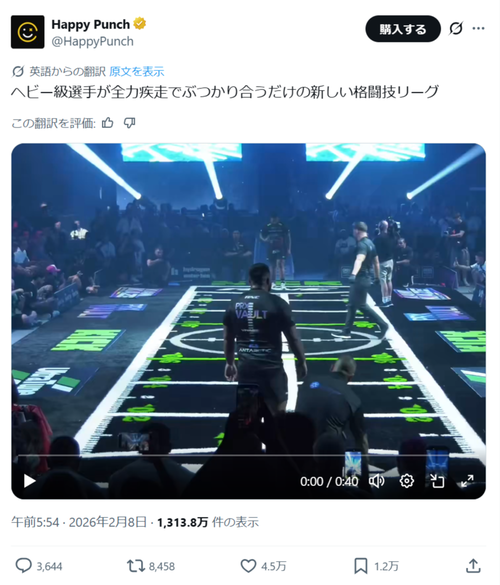Image resolution: width=500 pixels, height=585 pixels.
Task: Open video in picture-in-picture mode
Action: (437, 481)
